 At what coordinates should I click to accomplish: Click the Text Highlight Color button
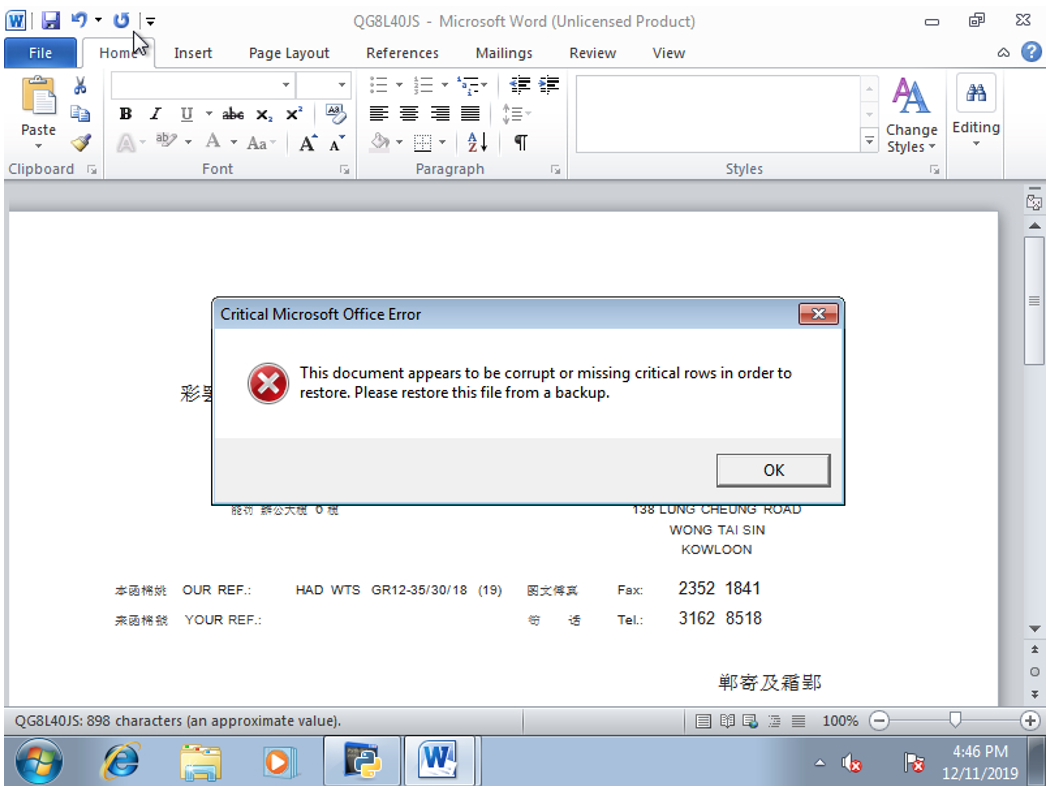pos(166,141)
